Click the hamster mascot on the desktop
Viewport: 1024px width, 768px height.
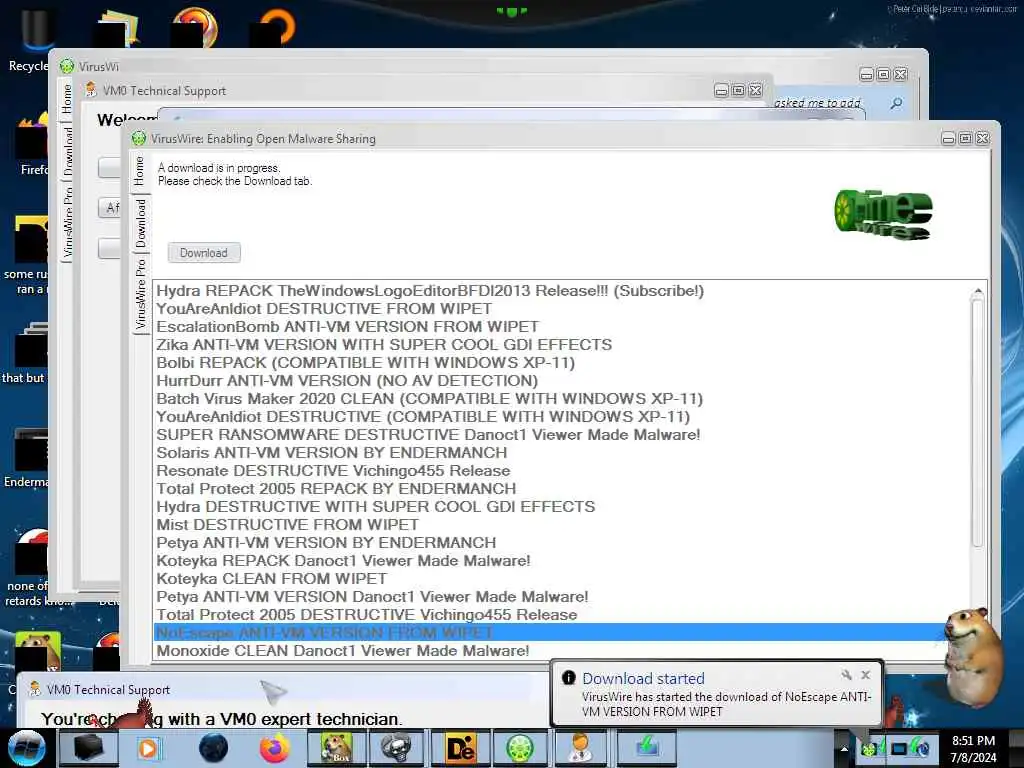click(x=972, y=656)
